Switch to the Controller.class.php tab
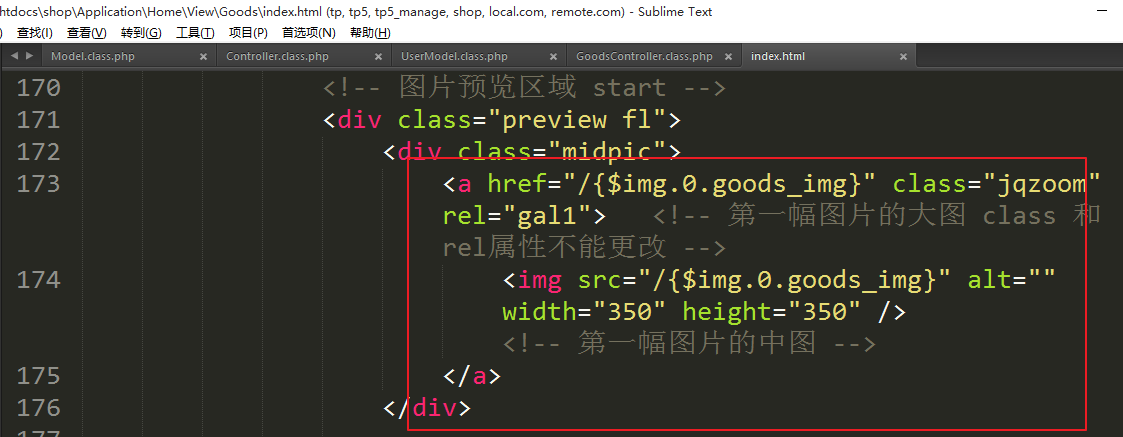The height and width of the screenshot is (437, 1123). (277, 57)
